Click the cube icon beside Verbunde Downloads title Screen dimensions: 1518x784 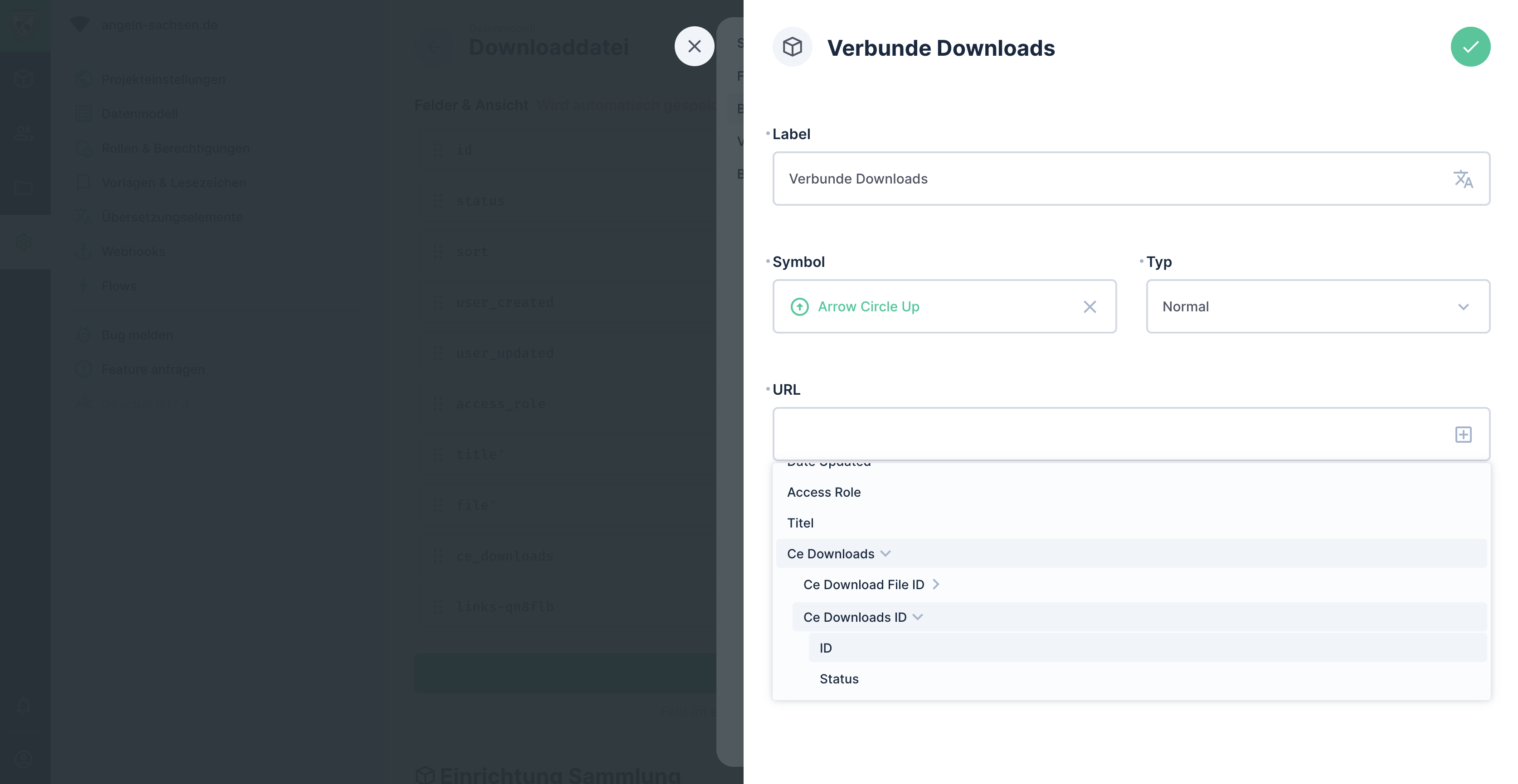(x=792, y=47)
